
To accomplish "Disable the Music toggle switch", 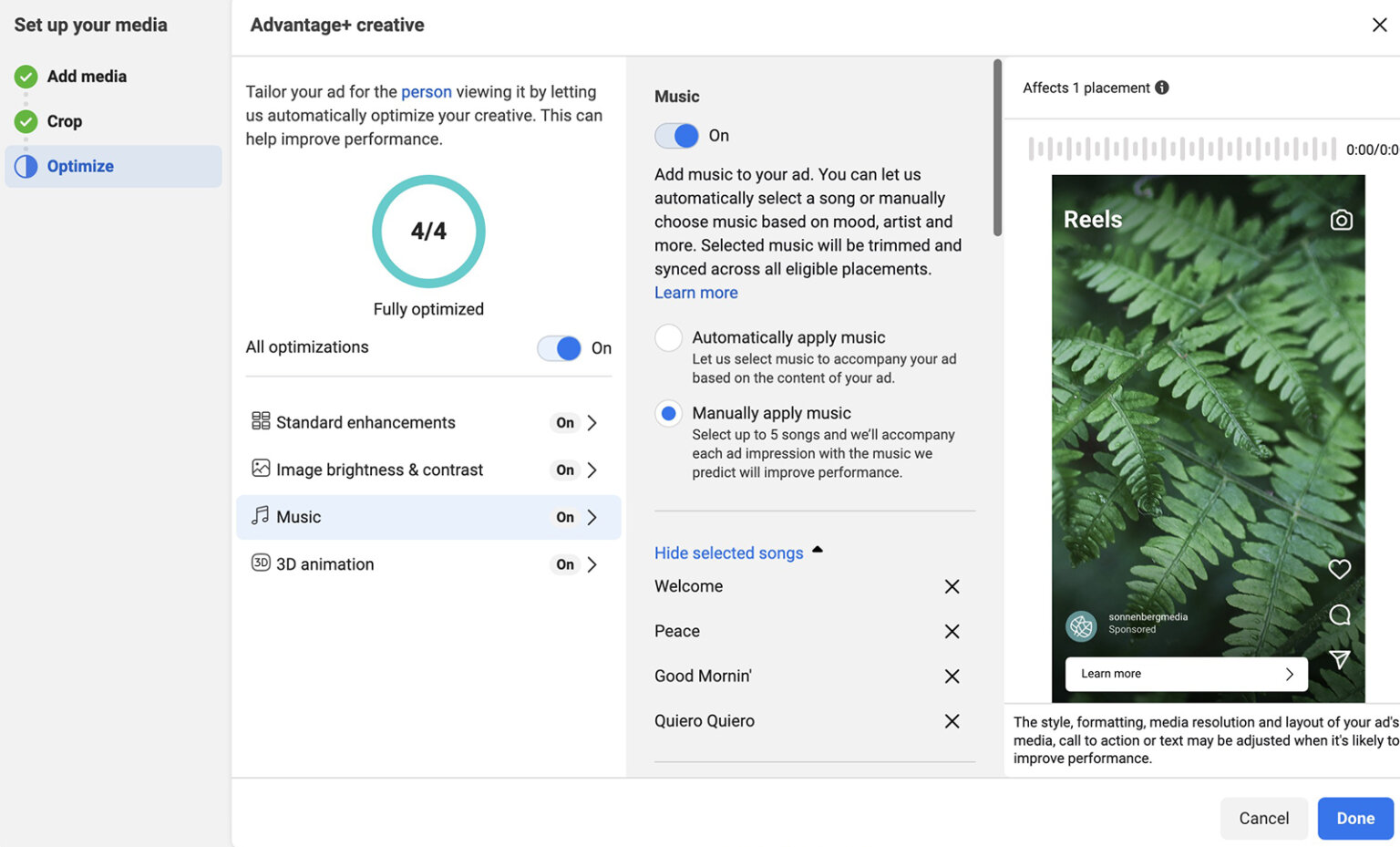I will [x=676, y=136].
